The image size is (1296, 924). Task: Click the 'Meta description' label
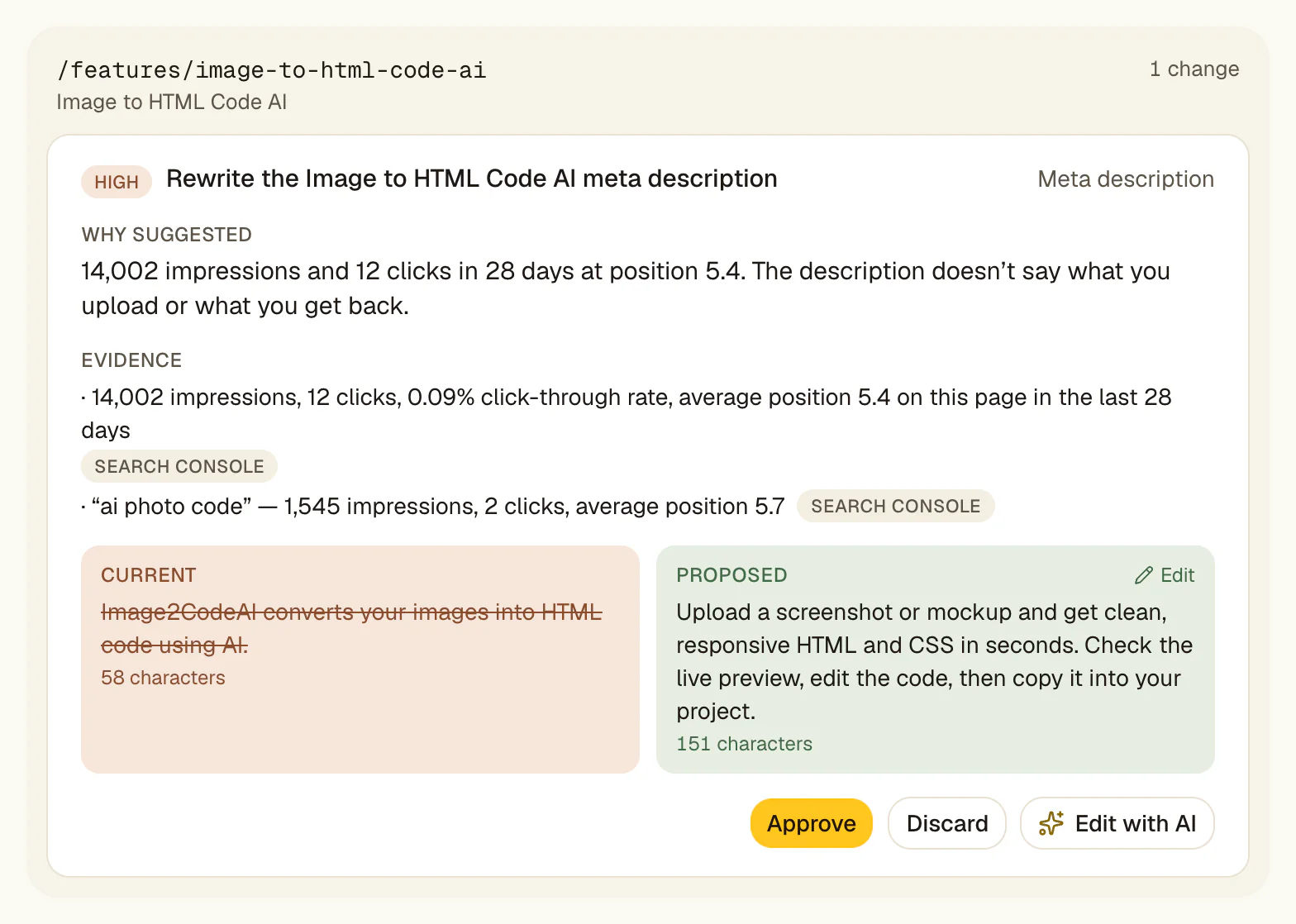tap(1126, 179)
